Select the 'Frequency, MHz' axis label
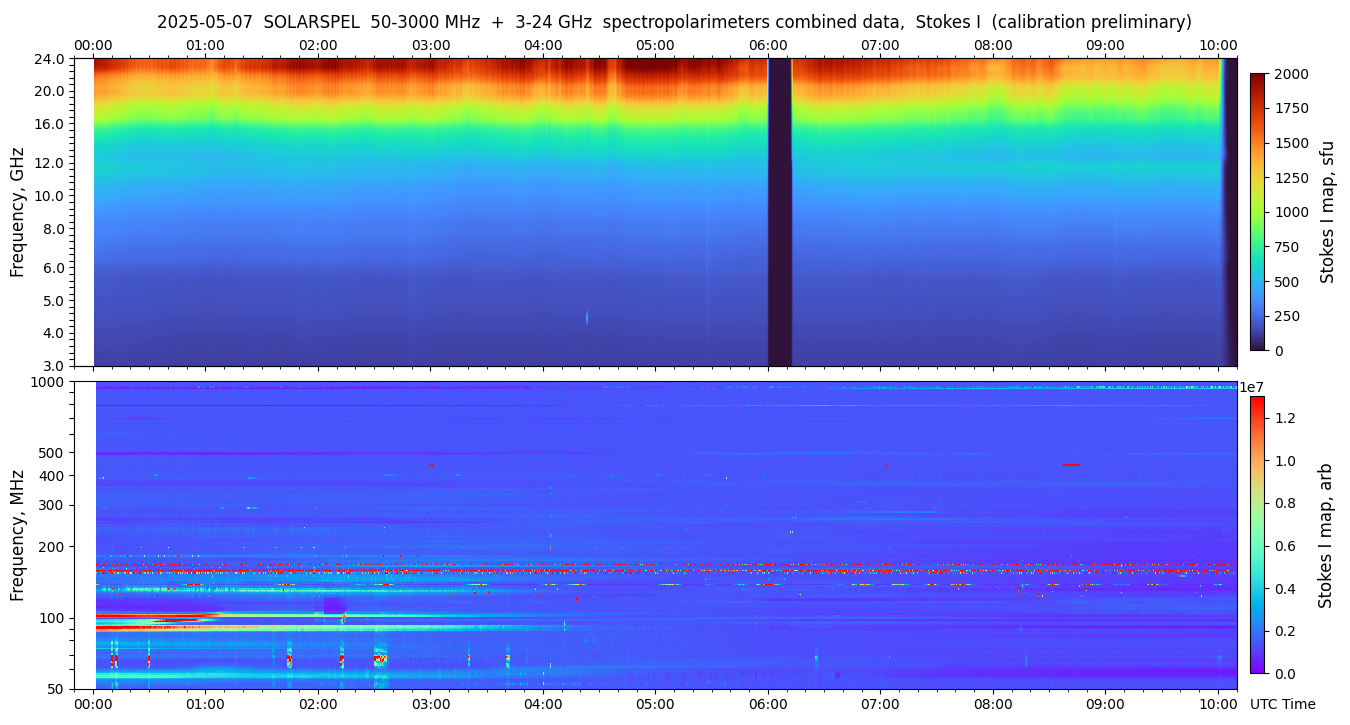Viewport: 1350px width, 725px height. click(17, 535)
